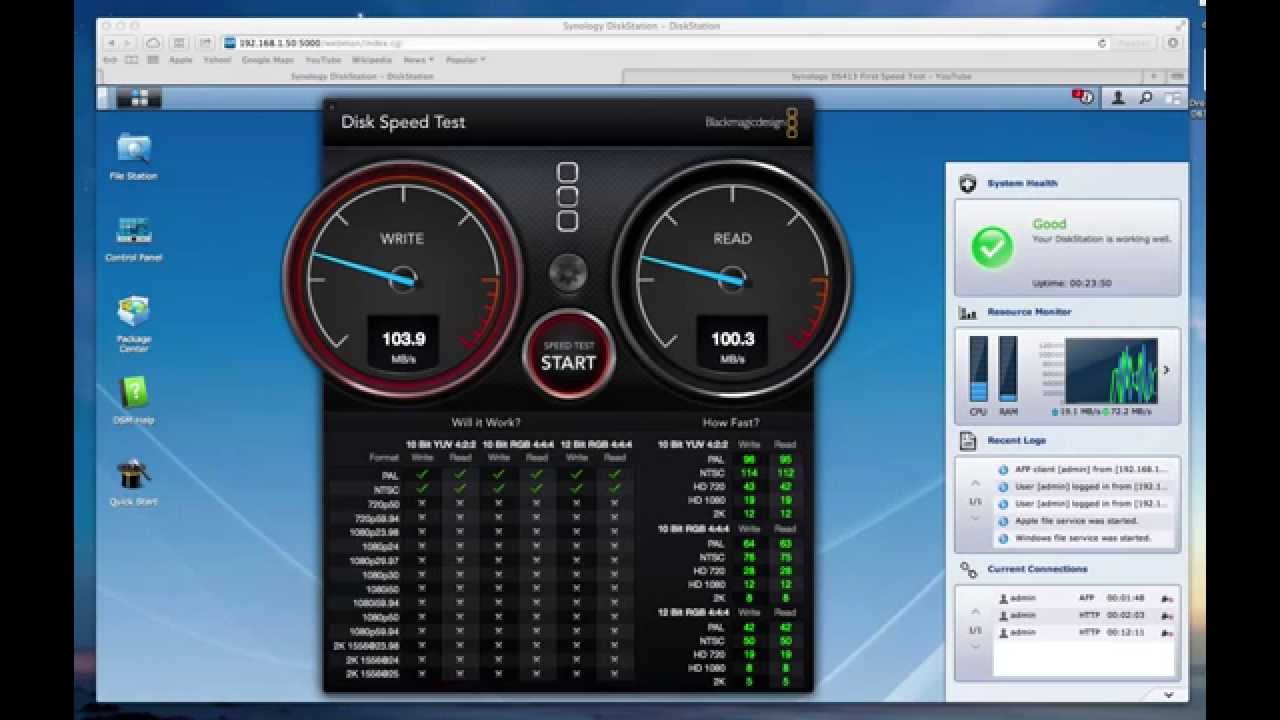Image resolution: width=1280 pixels, height=720 pixels.
Task: Open the Safari Reading List glasses icon
Action: (x=110, y=60)
